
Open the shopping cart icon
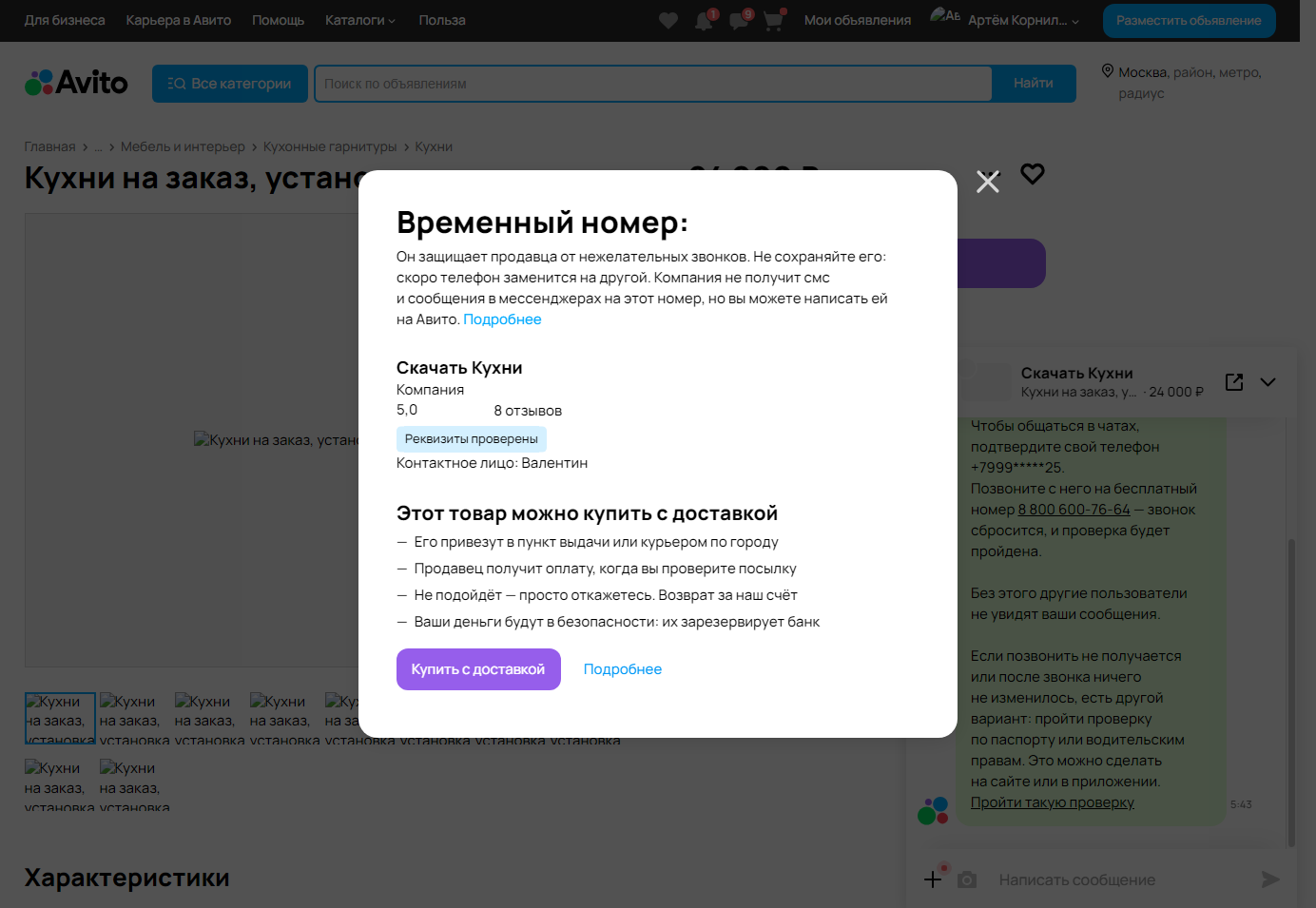click(773, 20)
